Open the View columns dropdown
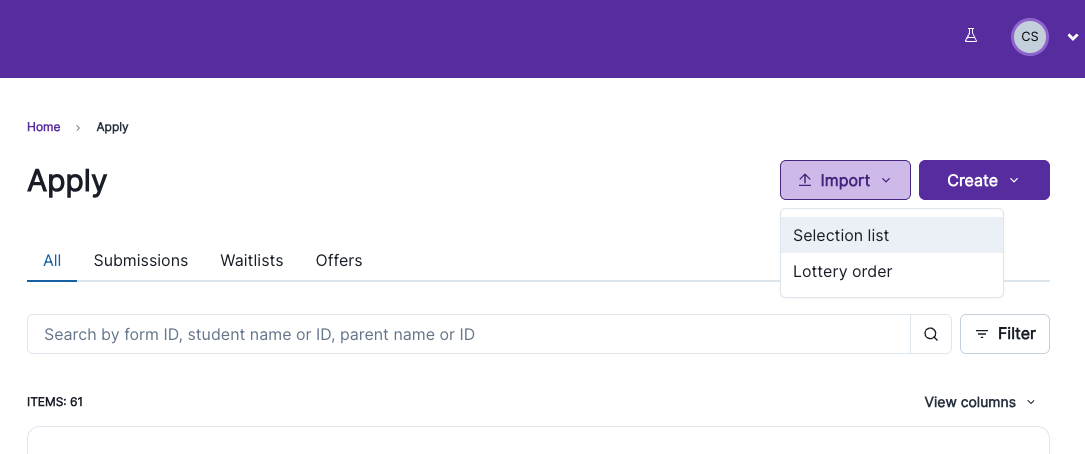 (979, 402)
